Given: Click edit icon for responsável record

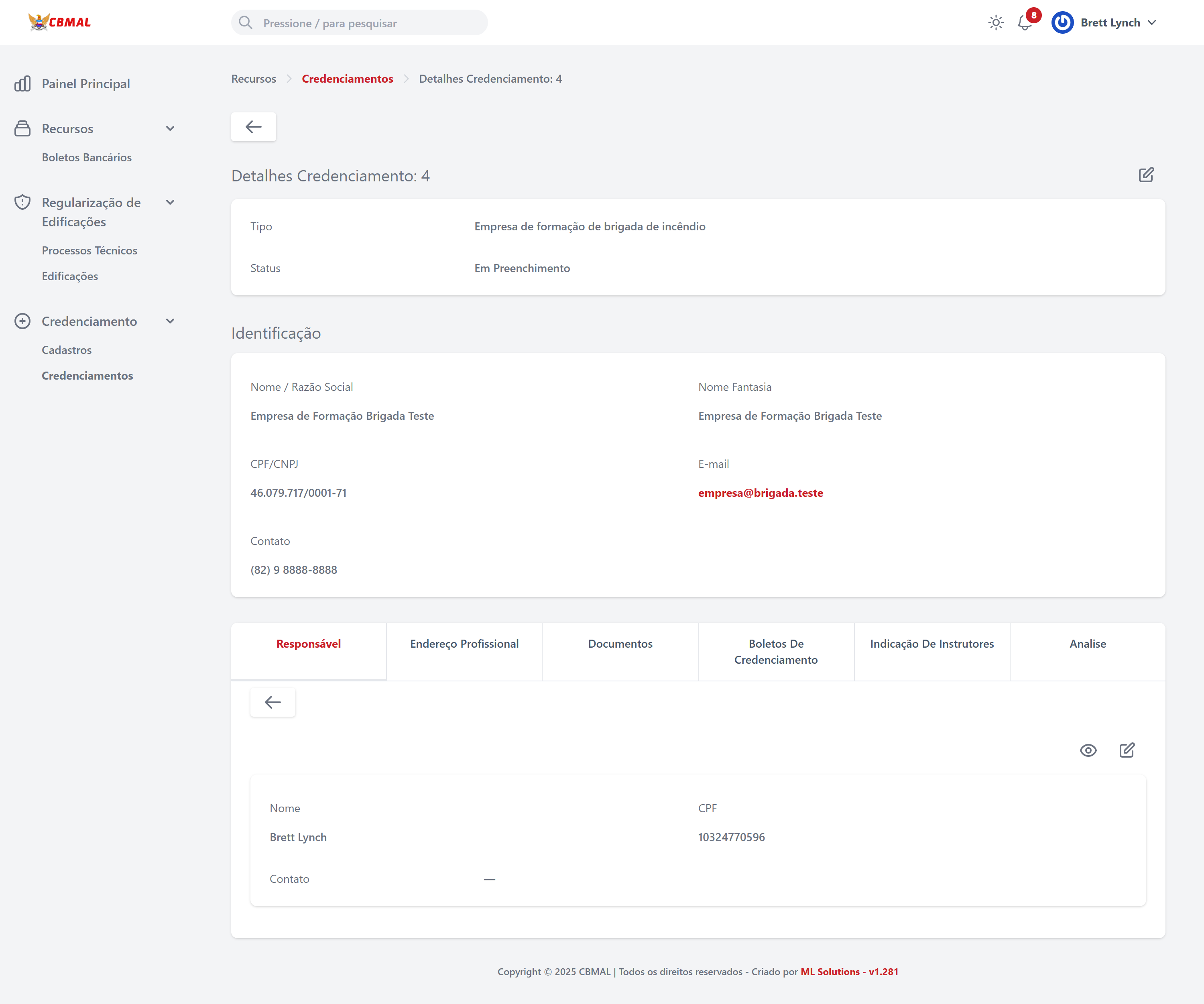Looking at the screenshot, I should (x=1127, y=750).
